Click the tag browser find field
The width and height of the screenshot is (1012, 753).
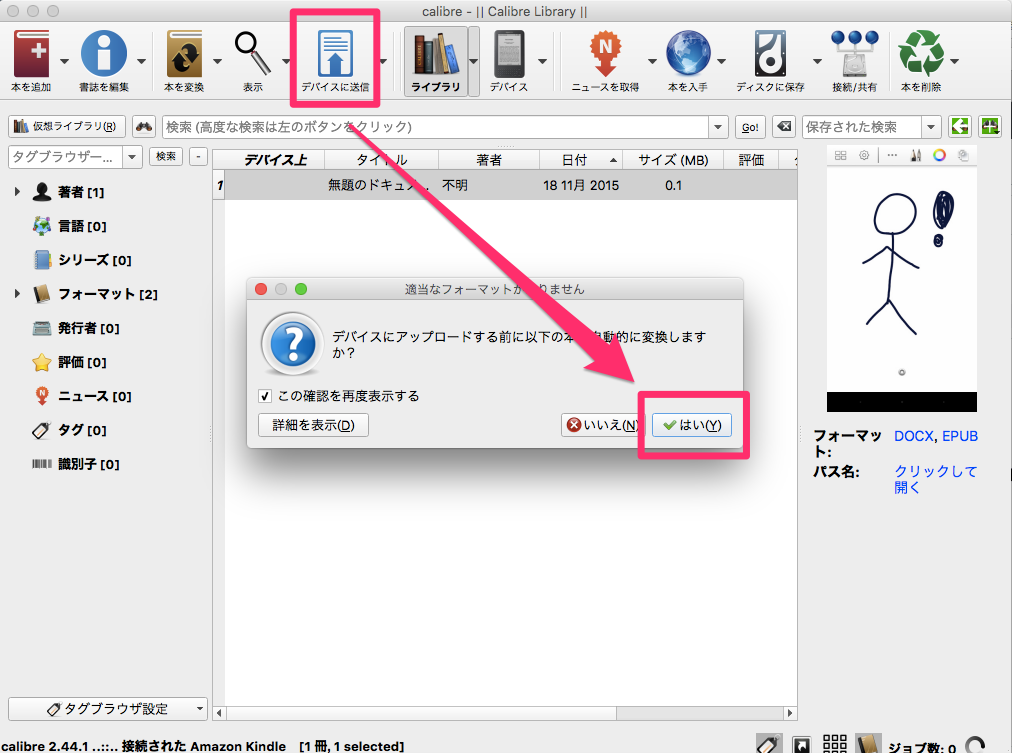pos(66,157)
